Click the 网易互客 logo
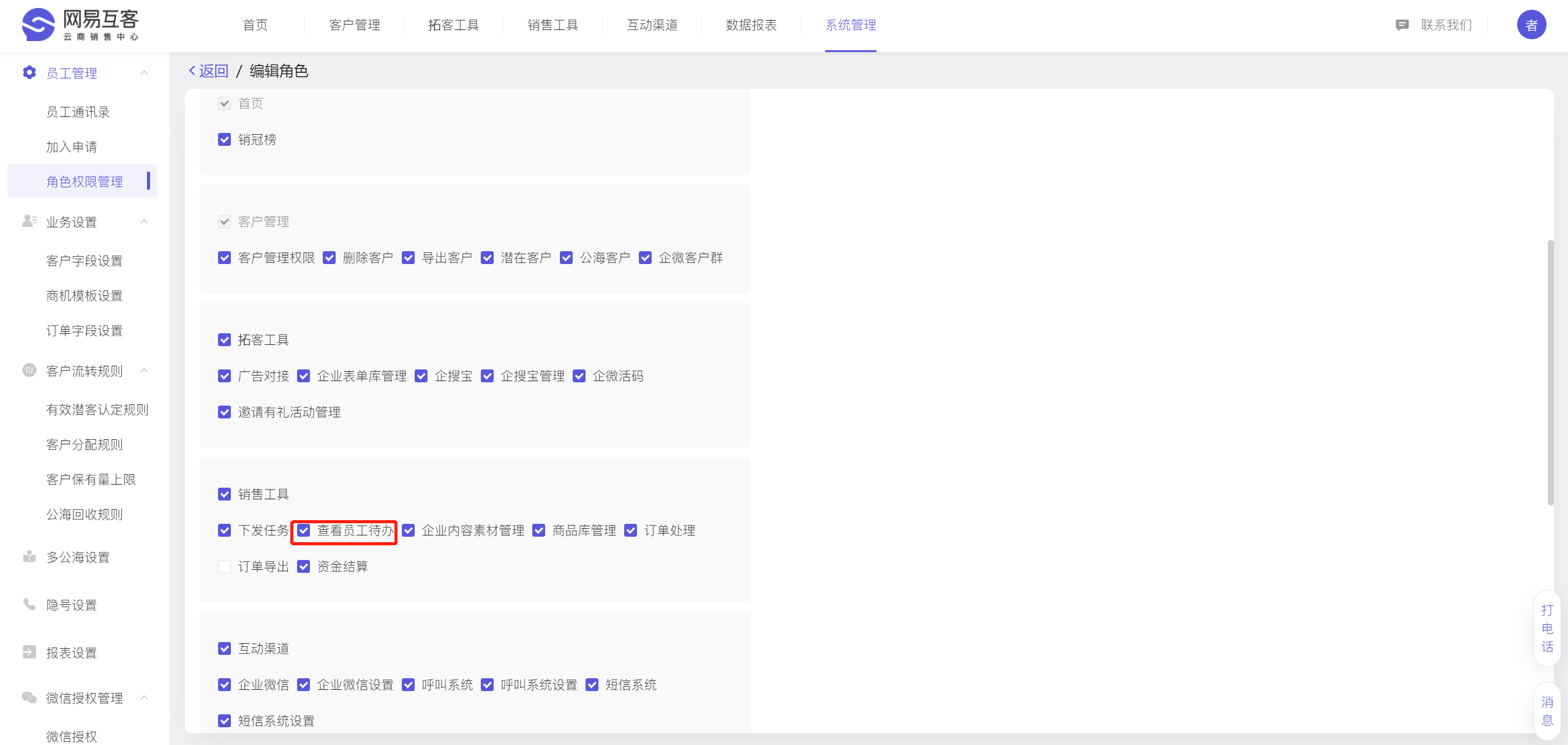 (x=80, y=25)
